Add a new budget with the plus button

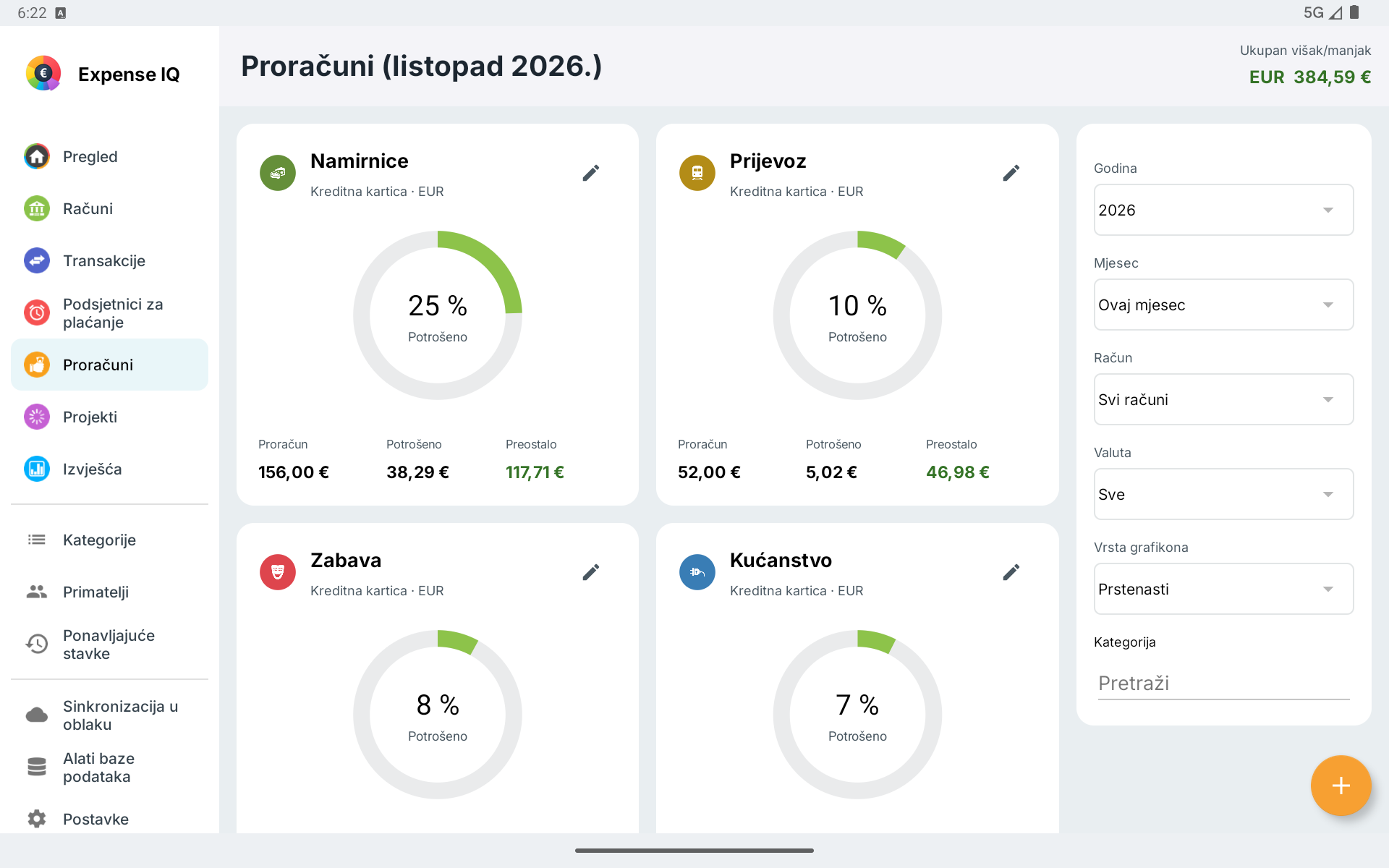1341,786
